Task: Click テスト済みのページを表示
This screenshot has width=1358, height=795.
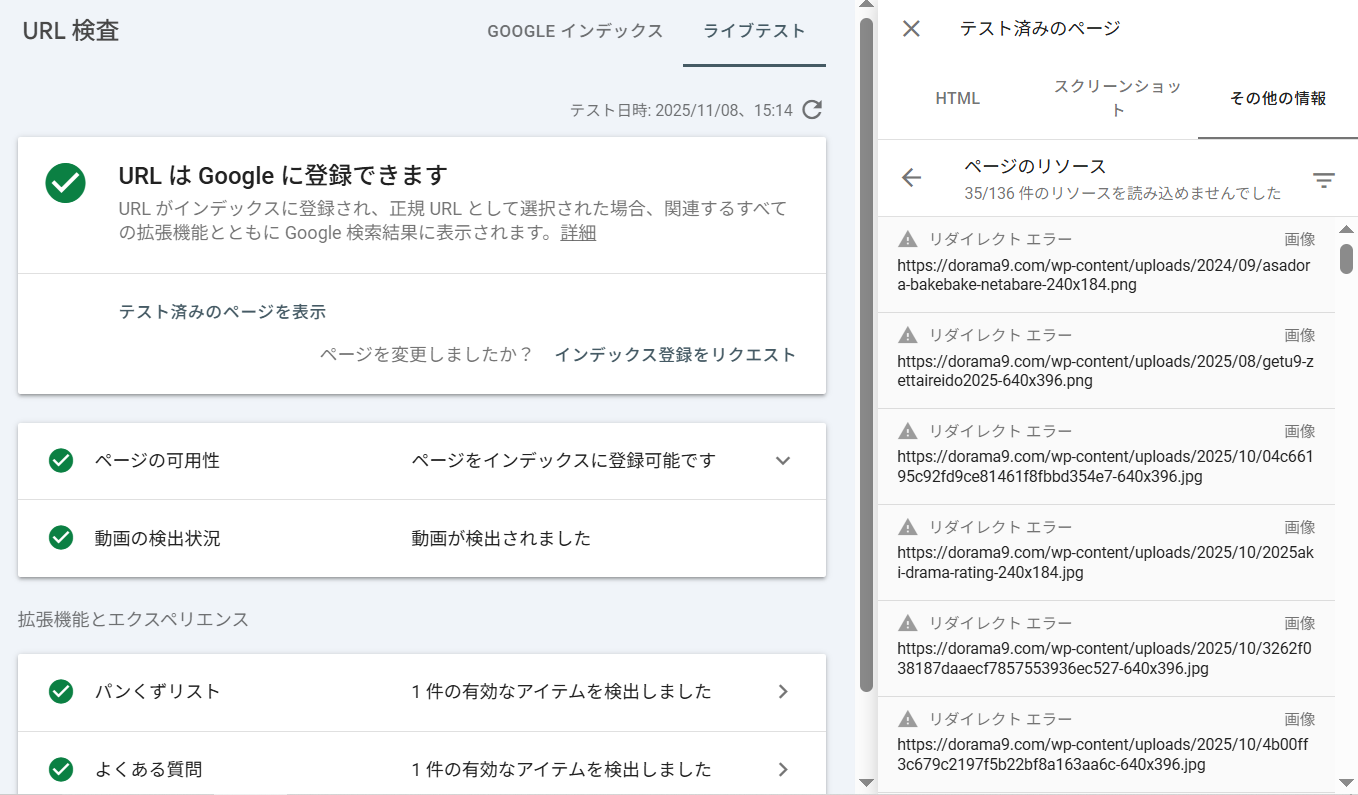Action: click(x=222, y=311)
